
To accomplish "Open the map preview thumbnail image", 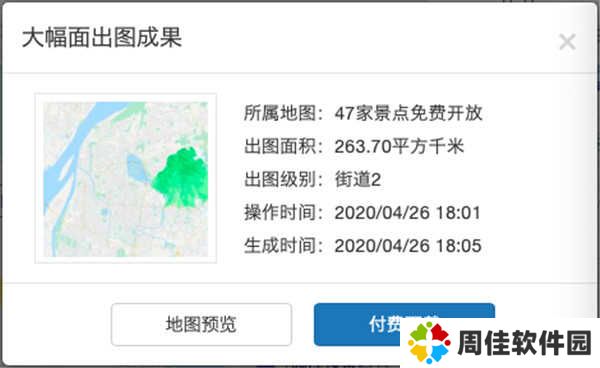I will [126, 179].
